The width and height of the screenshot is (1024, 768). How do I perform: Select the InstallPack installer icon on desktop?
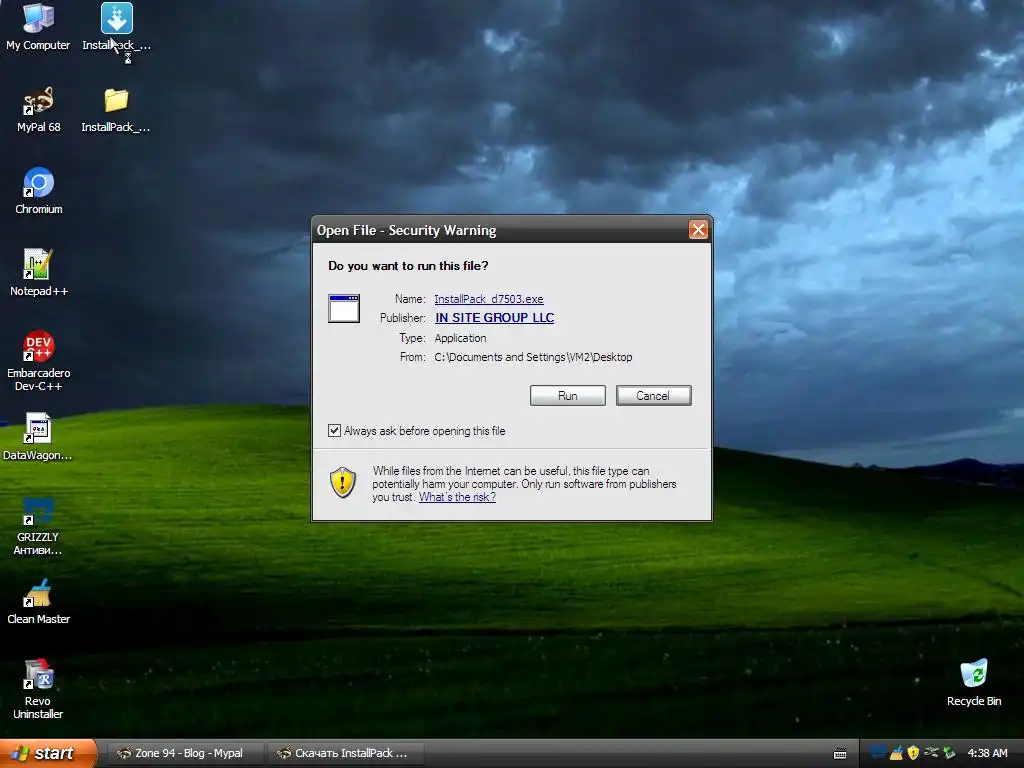click(116, 26)
